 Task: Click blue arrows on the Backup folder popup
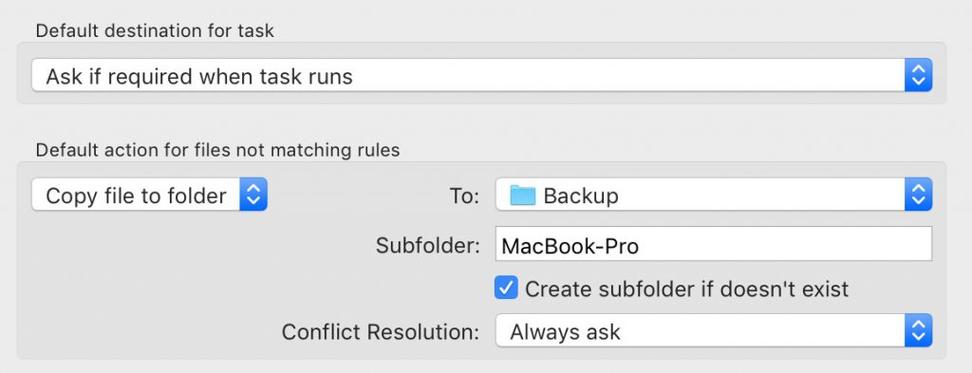[918, 195]
